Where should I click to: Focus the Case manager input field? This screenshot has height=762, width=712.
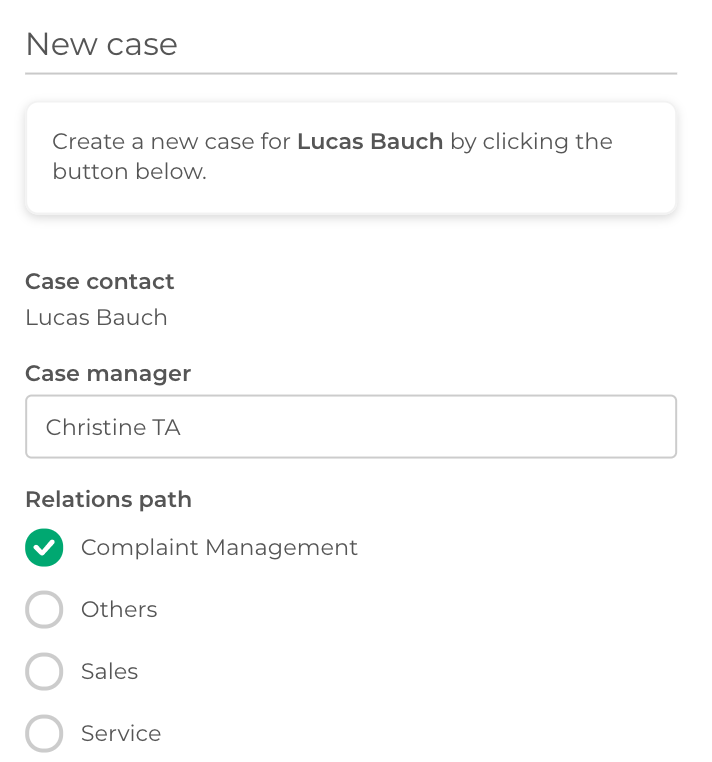coord(351,427)
